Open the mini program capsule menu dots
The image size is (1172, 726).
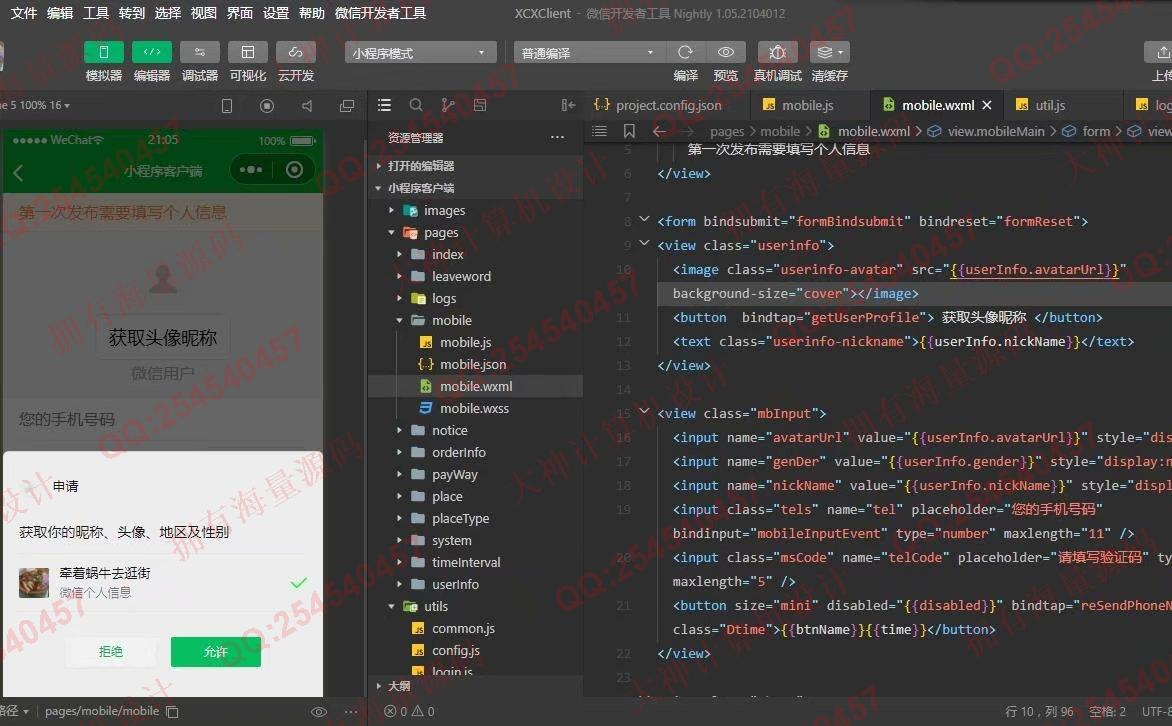pyautogui.click(x=250, y=170)
